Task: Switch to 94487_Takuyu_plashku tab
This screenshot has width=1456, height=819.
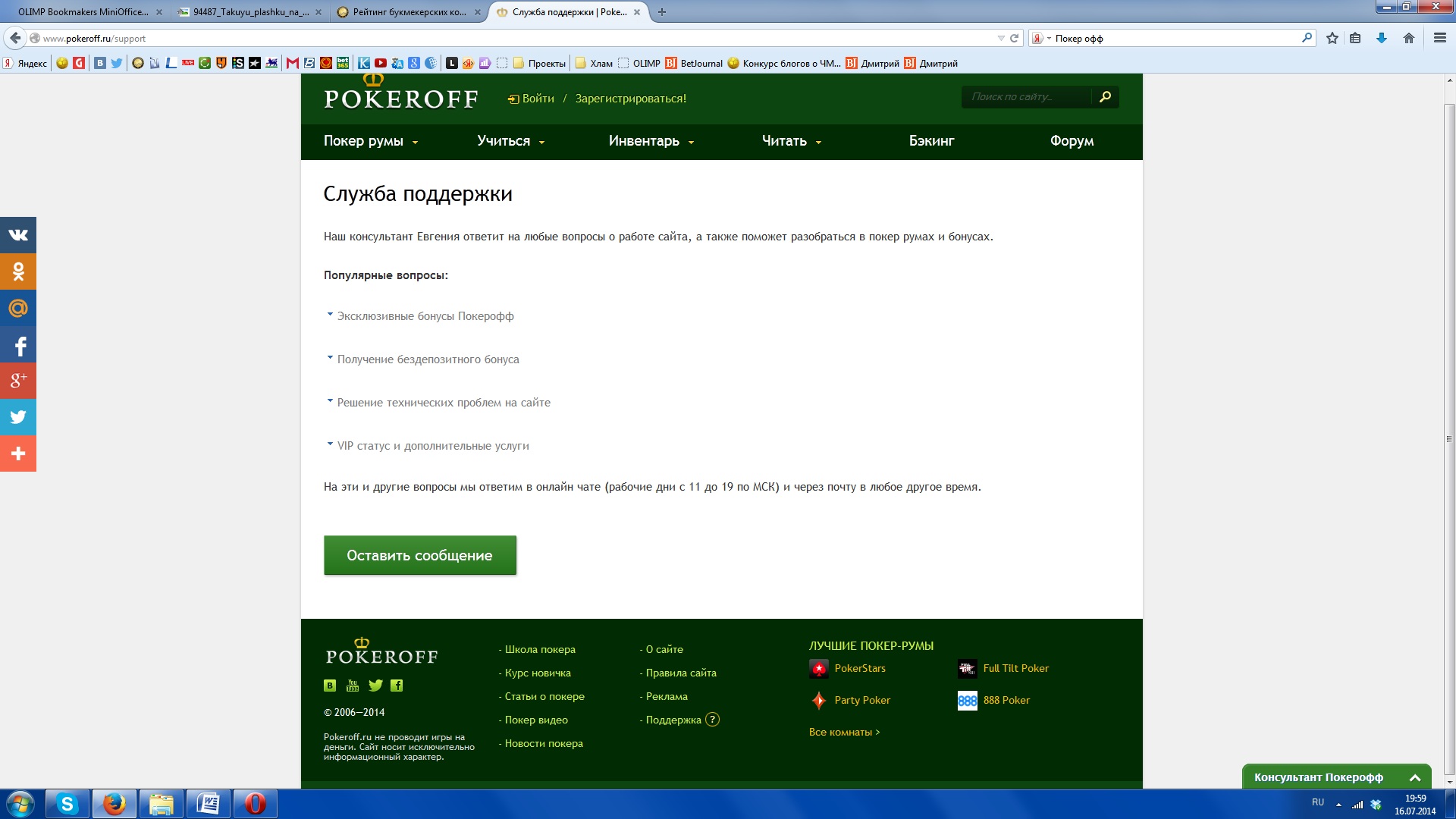Action: click(250, 12)
